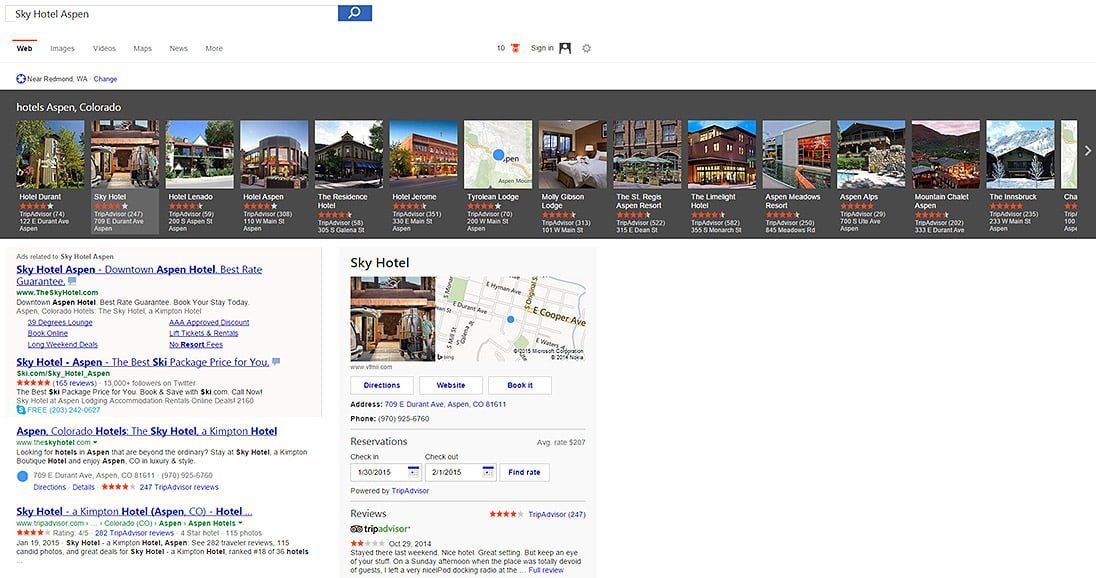Switch to the Maps tab
The height and width of the screenshot is (578, 1096).
point(143,48)
